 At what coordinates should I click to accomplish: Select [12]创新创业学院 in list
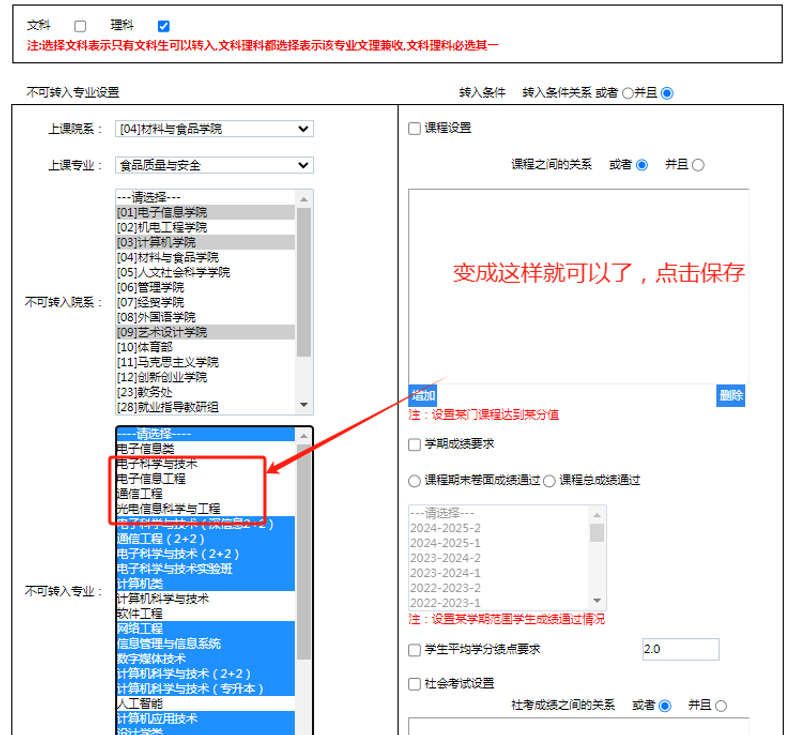[x=205, y=377]
